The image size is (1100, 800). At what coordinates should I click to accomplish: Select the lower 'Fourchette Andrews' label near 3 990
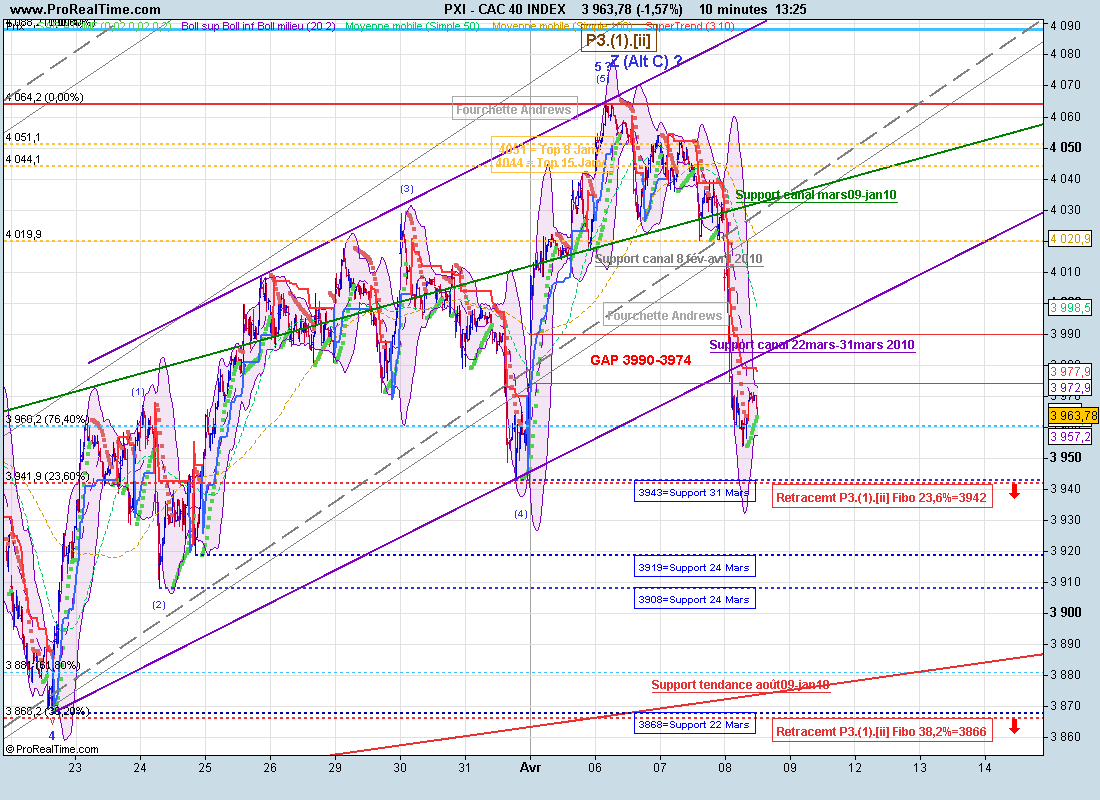(x=664, y=315)
